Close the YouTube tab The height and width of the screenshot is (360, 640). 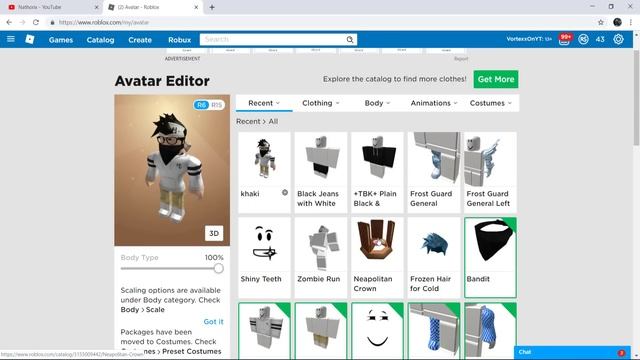[x=97, y=7]
